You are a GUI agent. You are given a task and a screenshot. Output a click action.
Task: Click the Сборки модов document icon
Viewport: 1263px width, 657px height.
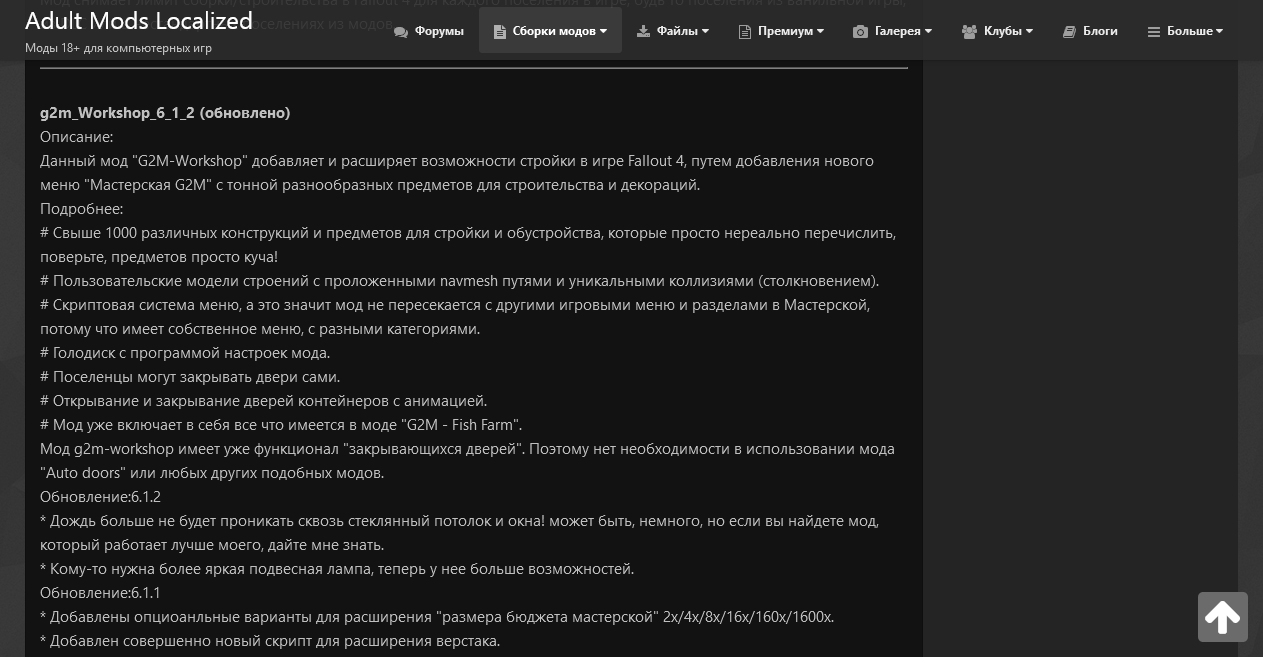(x=500, y=32)
